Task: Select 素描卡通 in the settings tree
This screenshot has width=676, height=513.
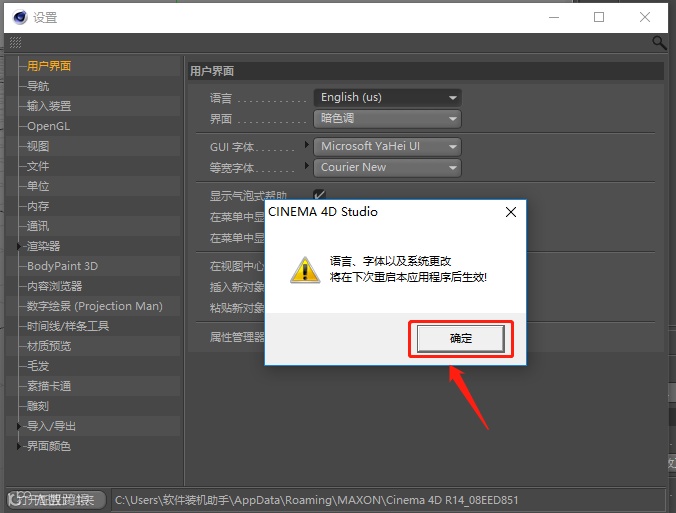Action: pos(49,386)
